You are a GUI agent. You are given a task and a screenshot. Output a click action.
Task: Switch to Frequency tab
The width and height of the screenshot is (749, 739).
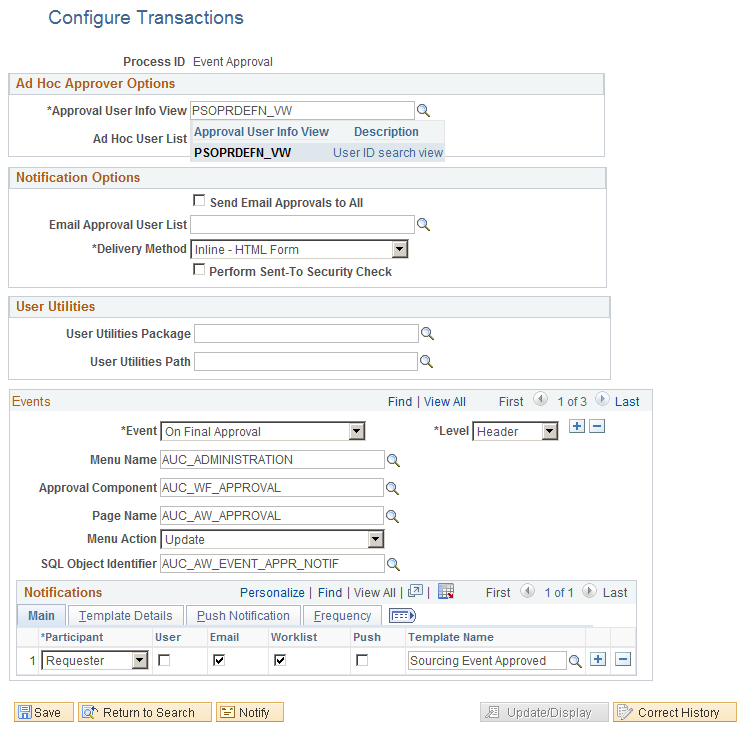coord(342,616)
